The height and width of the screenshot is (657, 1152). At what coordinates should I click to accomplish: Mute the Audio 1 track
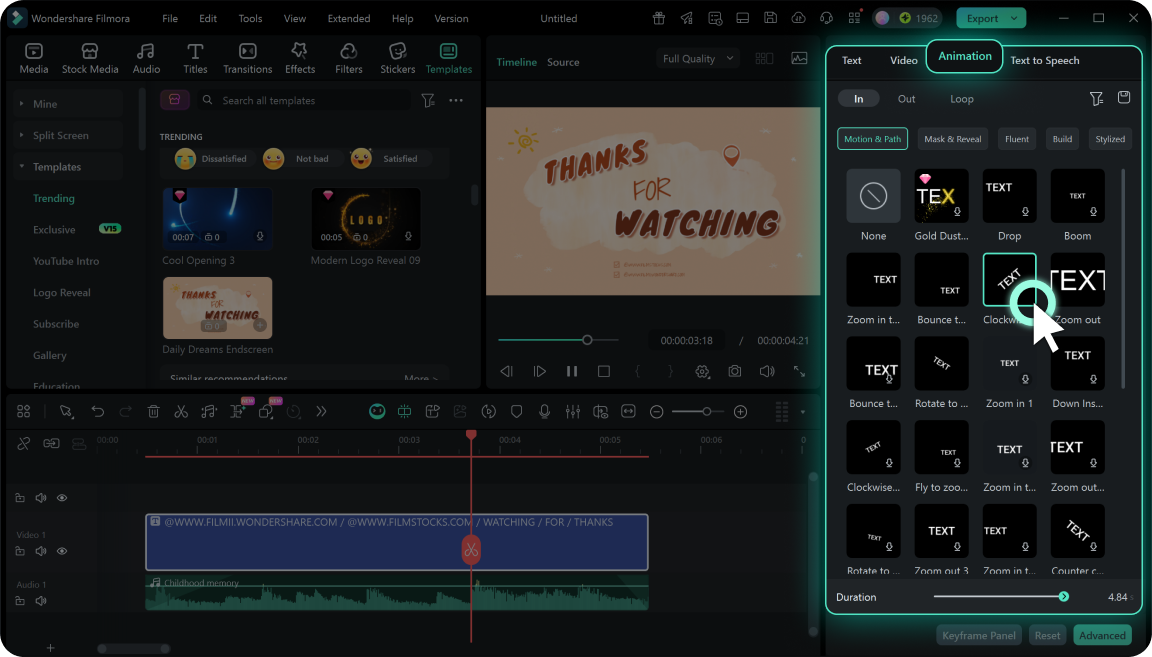(x=41, y=601)
